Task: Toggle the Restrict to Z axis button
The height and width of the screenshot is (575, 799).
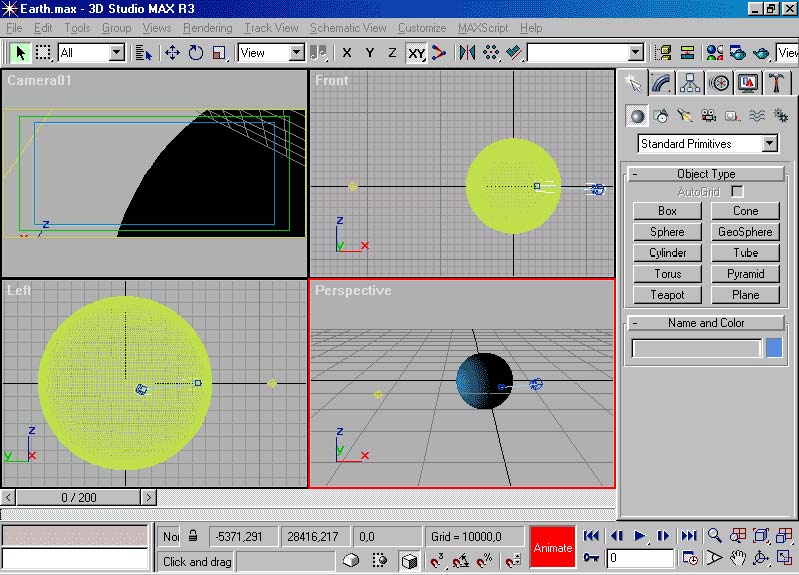Action: pyautogui.click(x=392, y=53)
